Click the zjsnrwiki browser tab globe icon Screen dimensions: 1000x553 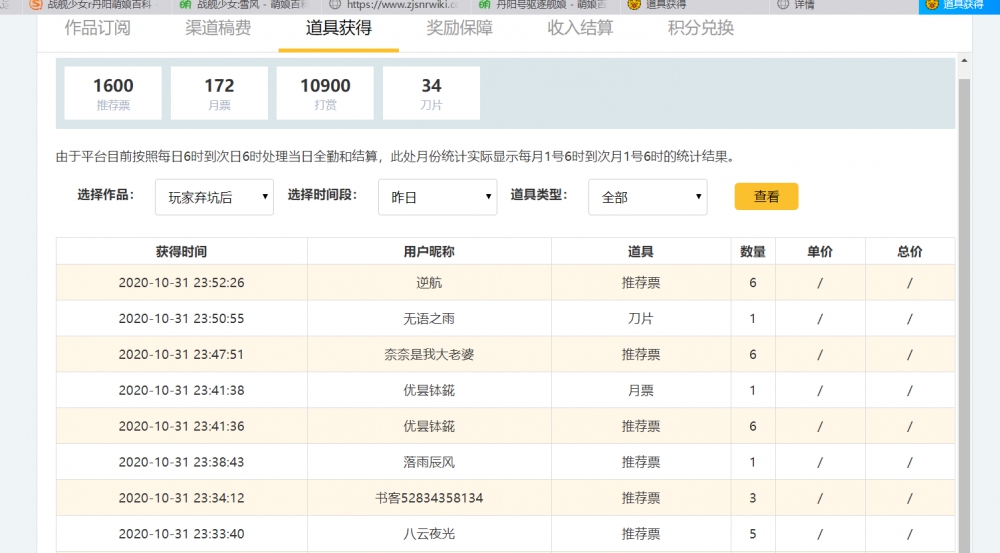[335, 5]
